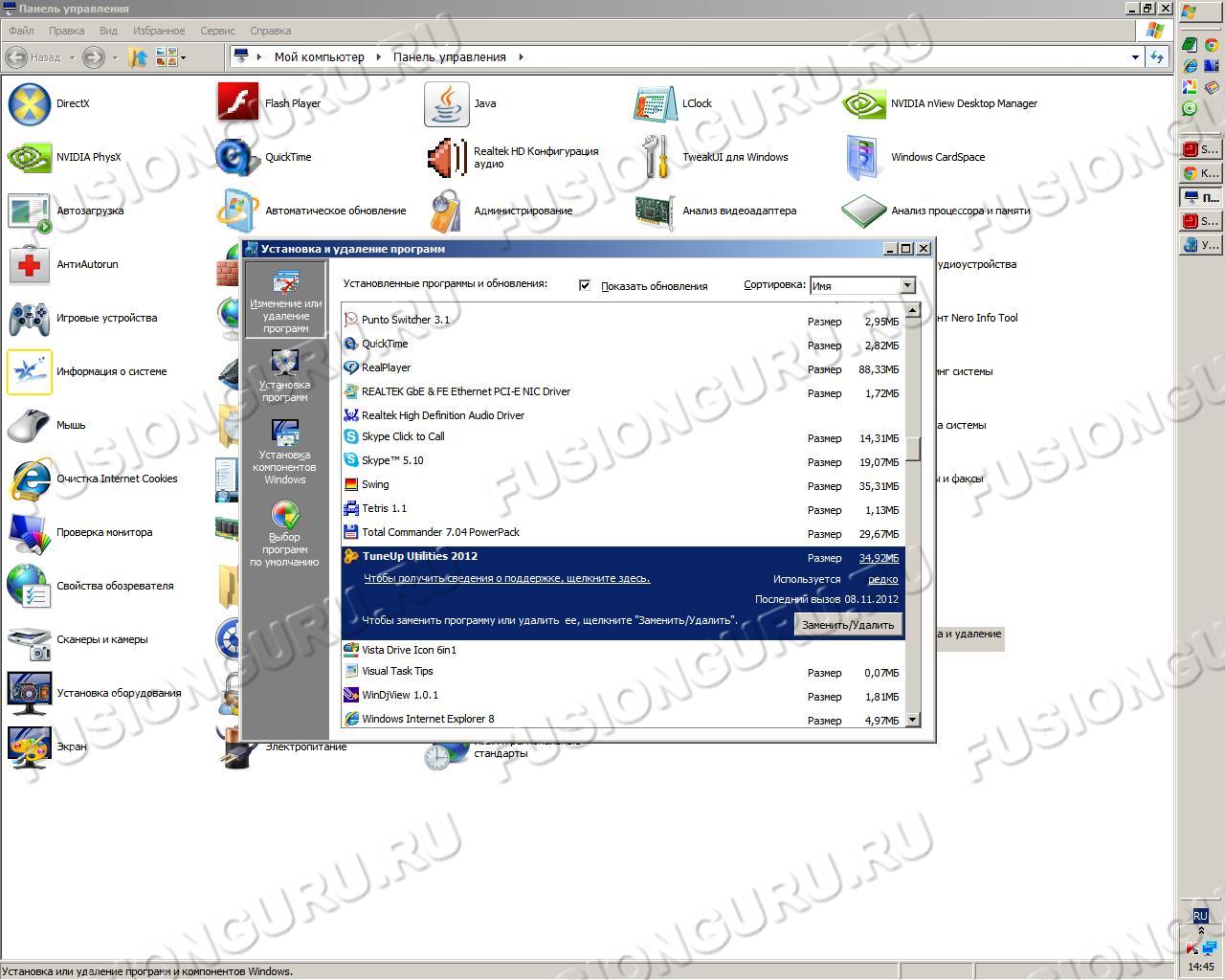1225x980 pixels.
Task: Expand the arrow after Мой компьютер breadcrumb
Action: 379,57
